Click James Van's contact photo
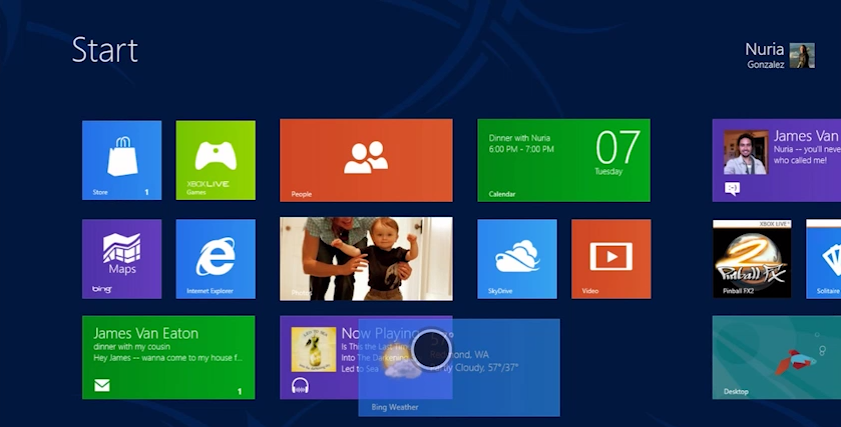The width and height of the screenshot is (841, 427). (746, 152)
